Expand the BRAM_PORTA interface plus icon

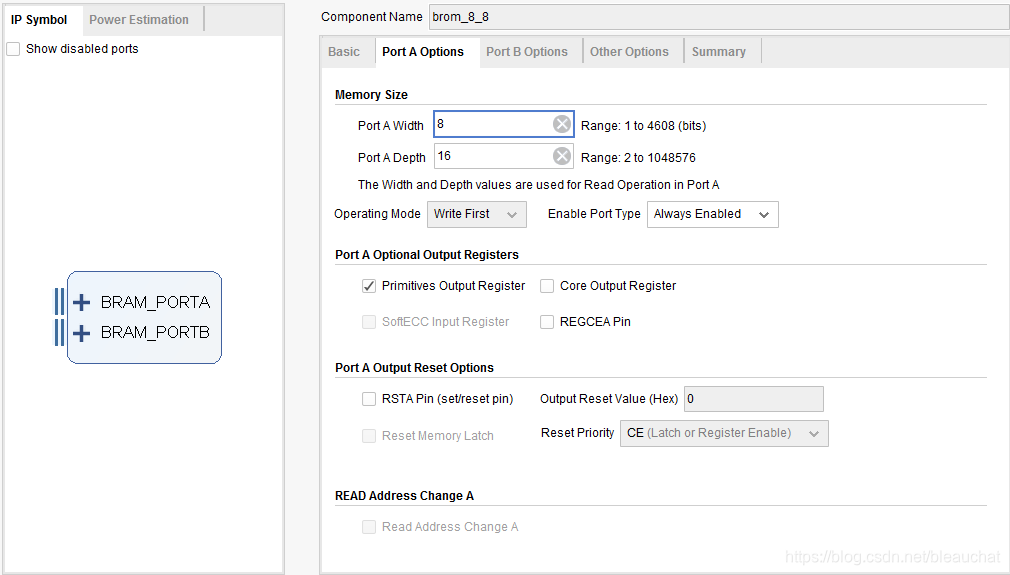click(x=81, y=302)
